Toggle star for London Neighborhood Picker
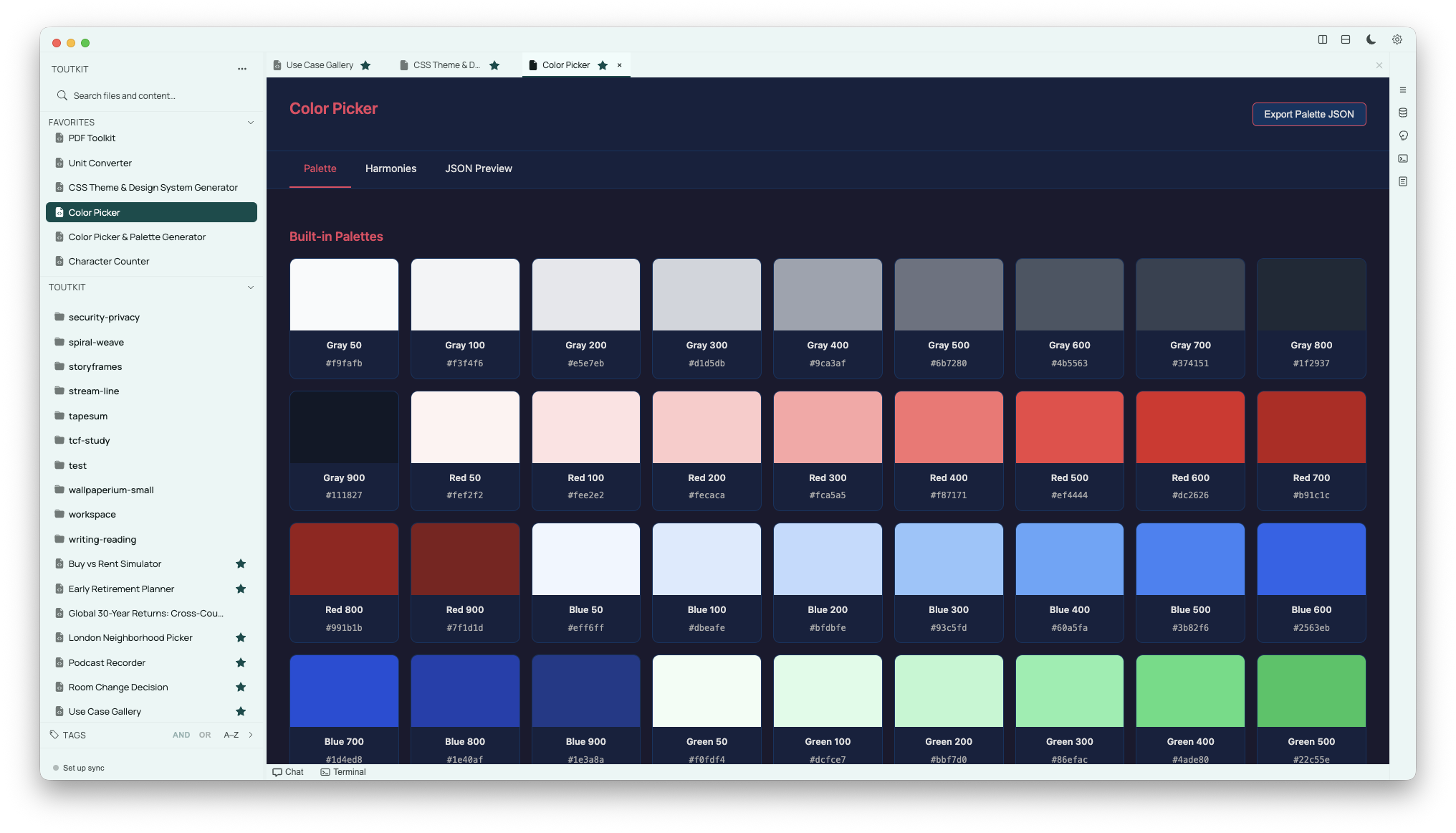 [x=241, y=637]
